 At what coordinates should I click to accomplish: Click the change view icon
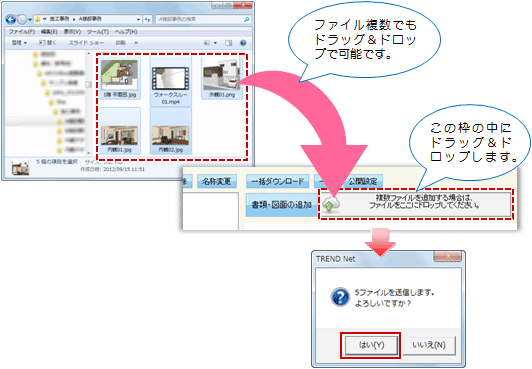coord(206,43)
